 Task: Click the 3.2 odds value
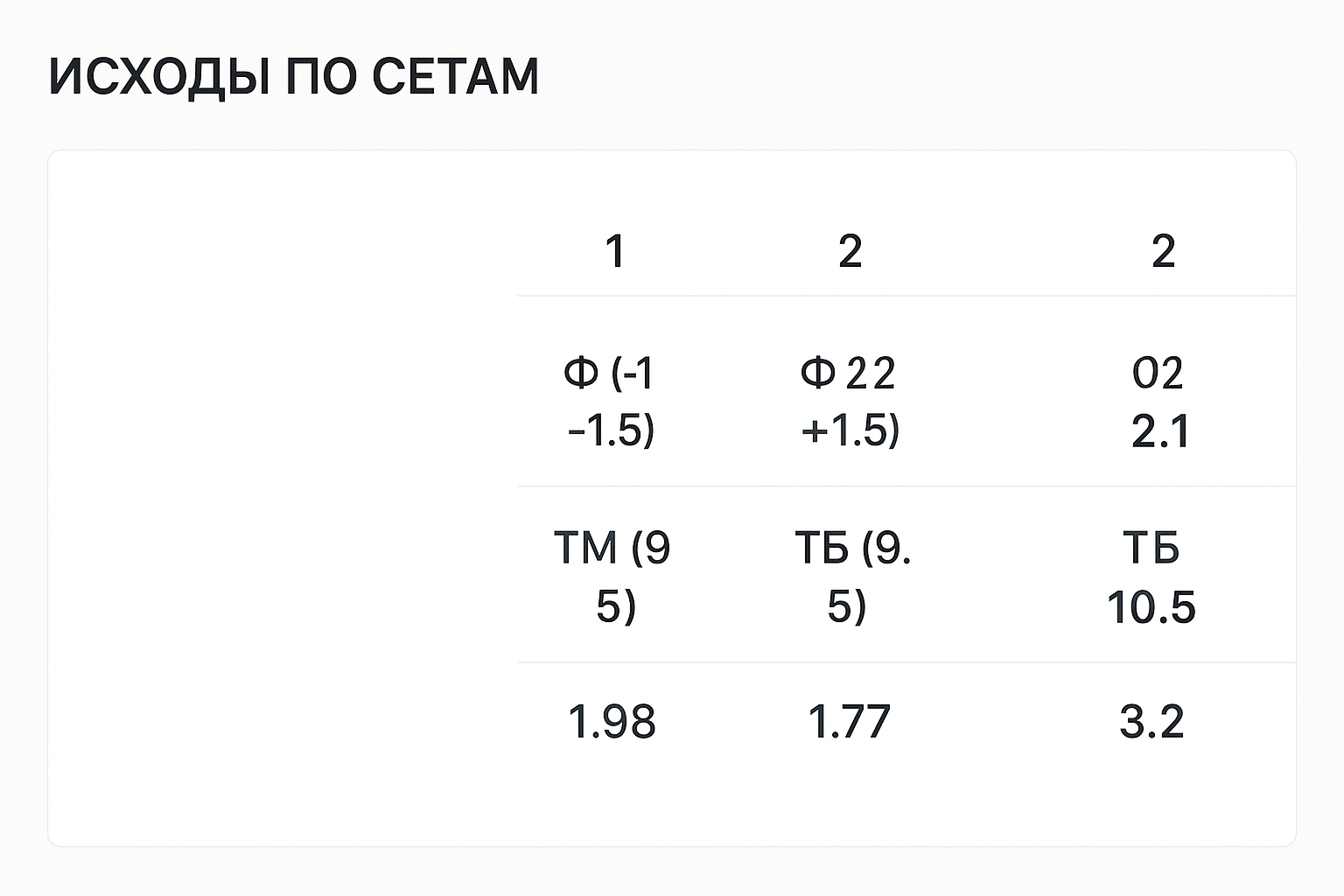click(1151, 722)
